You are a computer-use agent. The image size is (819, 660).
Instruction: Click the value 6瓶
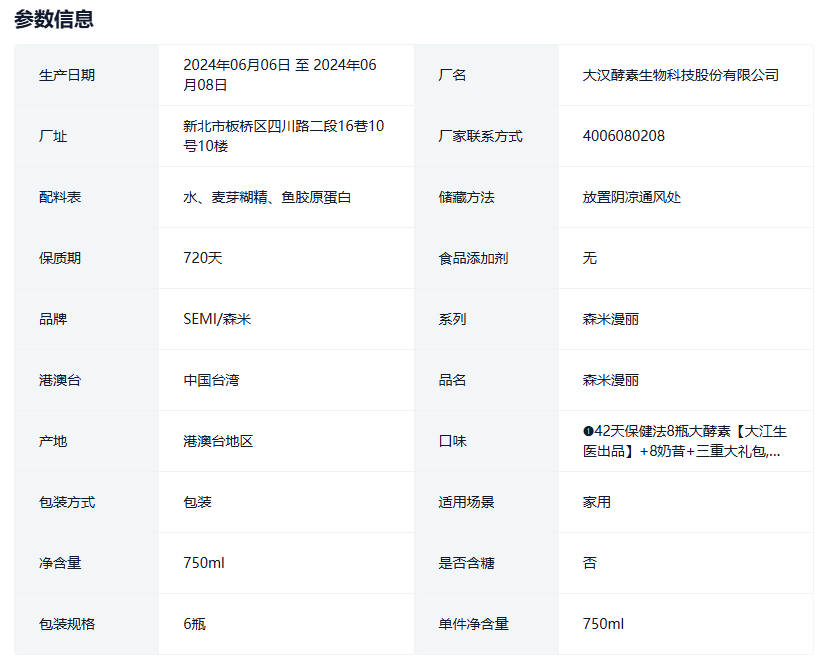click(x=194, y=624)
